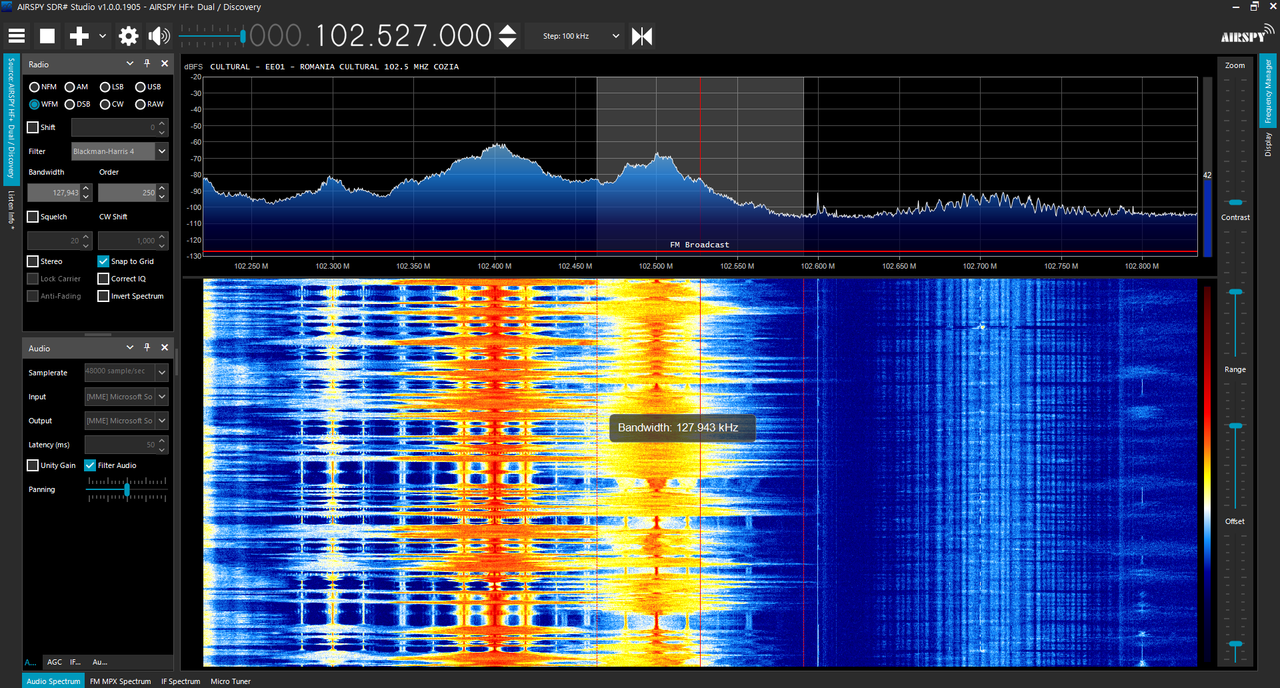
Task: Open the audio Output device dropdown
Action: pyautogui.click(x=127, y=421)
